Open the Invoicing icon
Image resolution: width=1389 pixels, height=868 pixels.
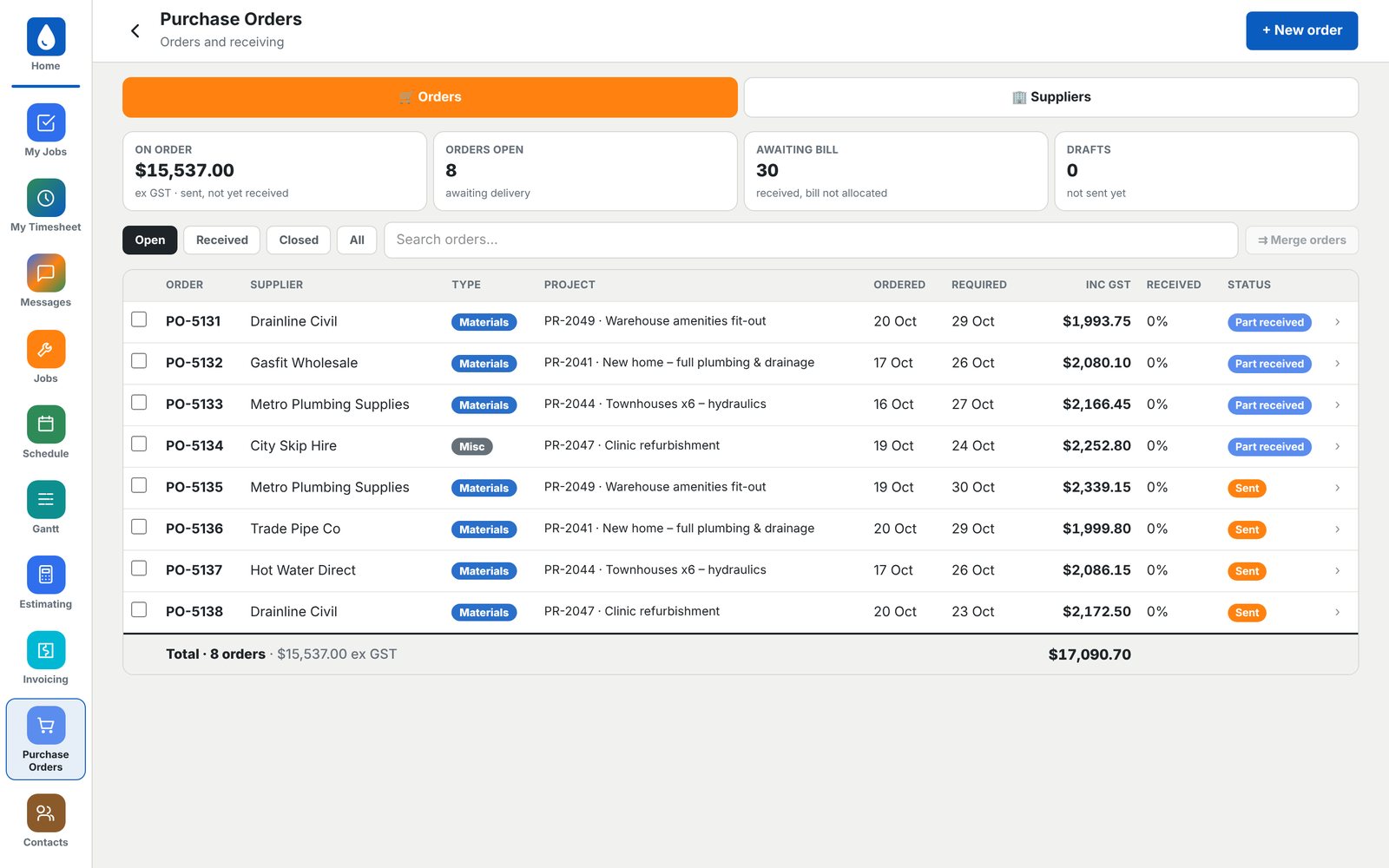click(x=46, y=650)
